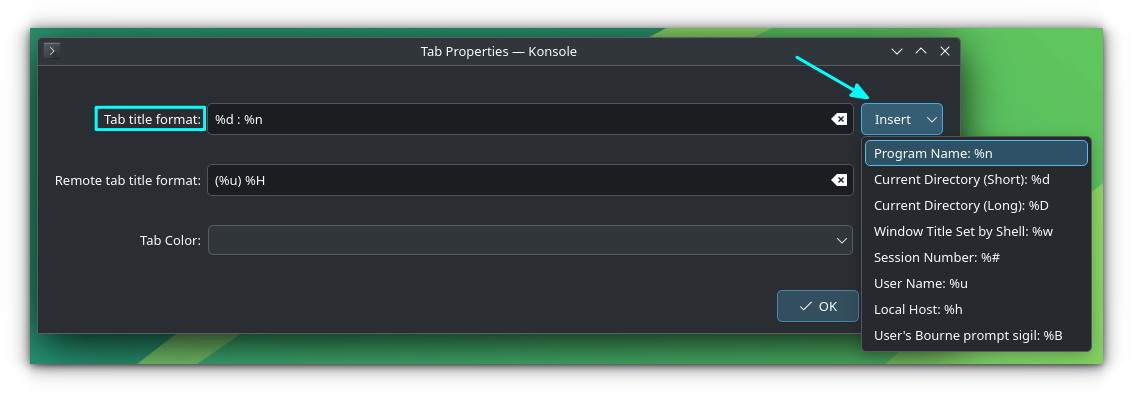The image size is (1133, 396).
Task: Open the Insert dropdown arrow
Action: tap(932, 119)
